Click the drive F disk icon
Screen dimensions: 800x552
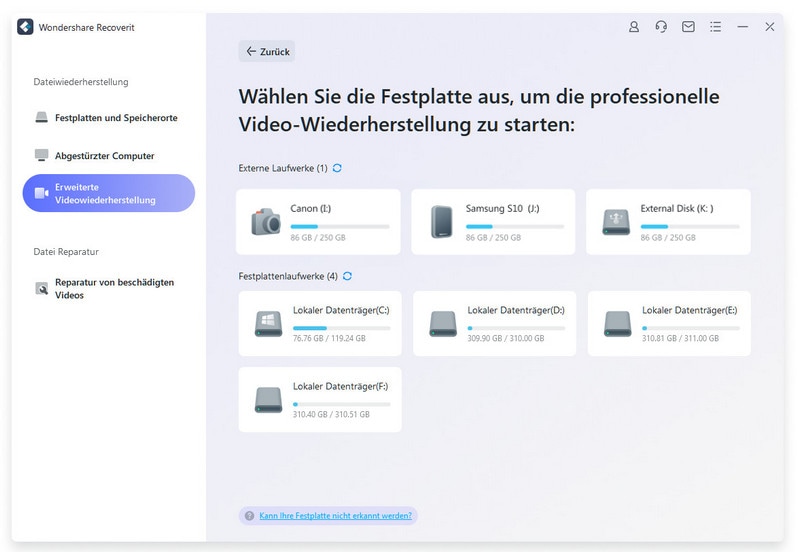(268, 400)
